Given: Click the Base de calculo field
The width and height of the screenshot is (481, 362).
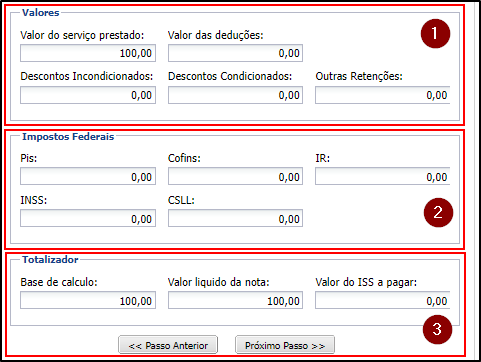Looking at the screenshot, I should tap(88, 300).
